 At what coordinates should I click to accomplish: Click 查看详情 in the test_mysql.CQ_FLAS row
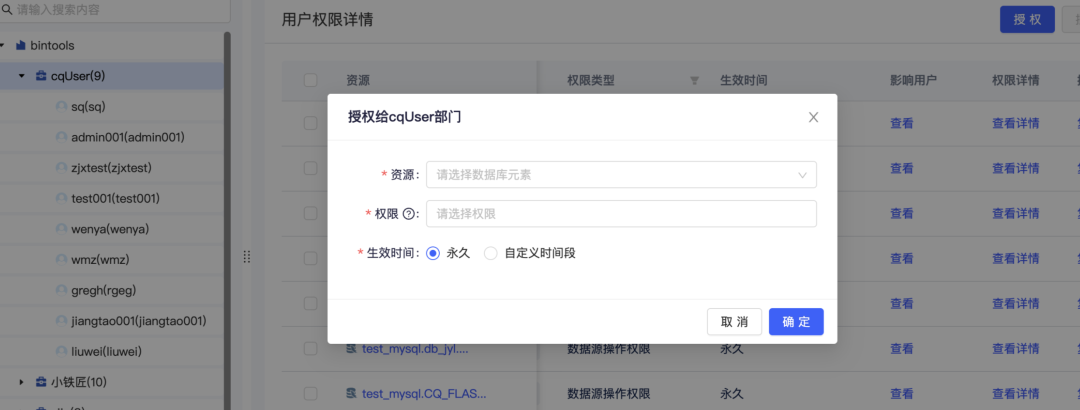pos(1015,393)
